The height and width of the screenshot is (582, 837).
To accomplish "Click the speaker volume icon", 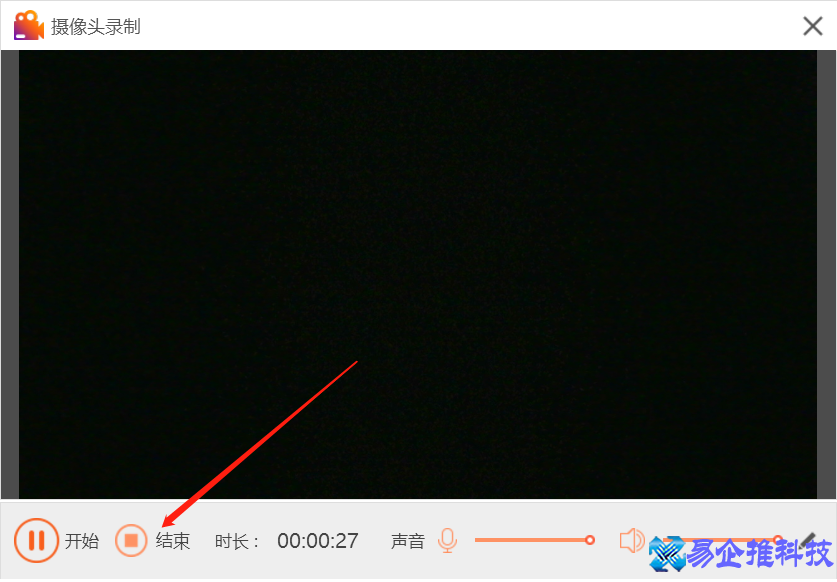I will point(632,540).
